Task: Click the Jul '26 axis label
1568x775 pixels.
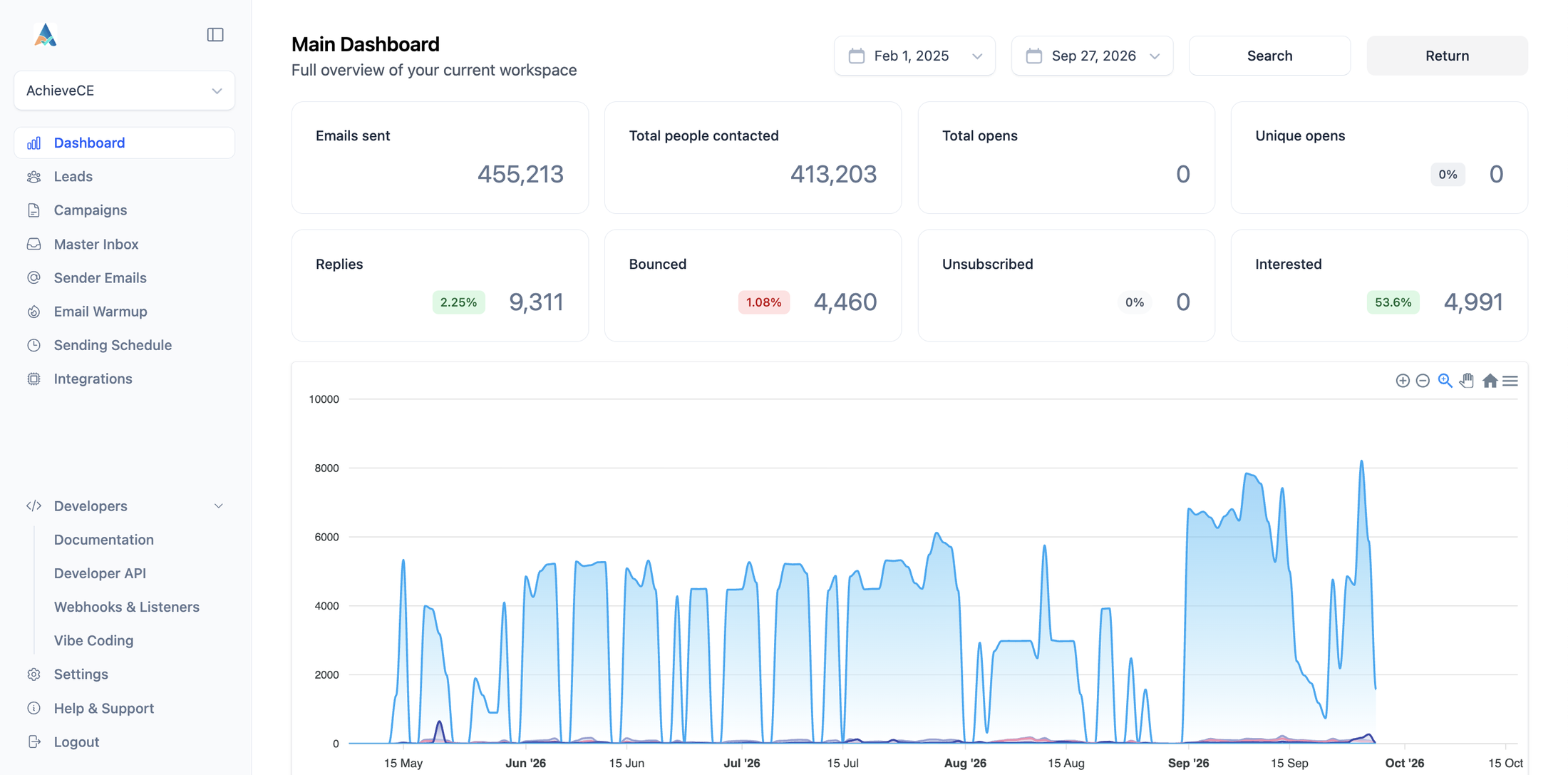Action: 741,763
